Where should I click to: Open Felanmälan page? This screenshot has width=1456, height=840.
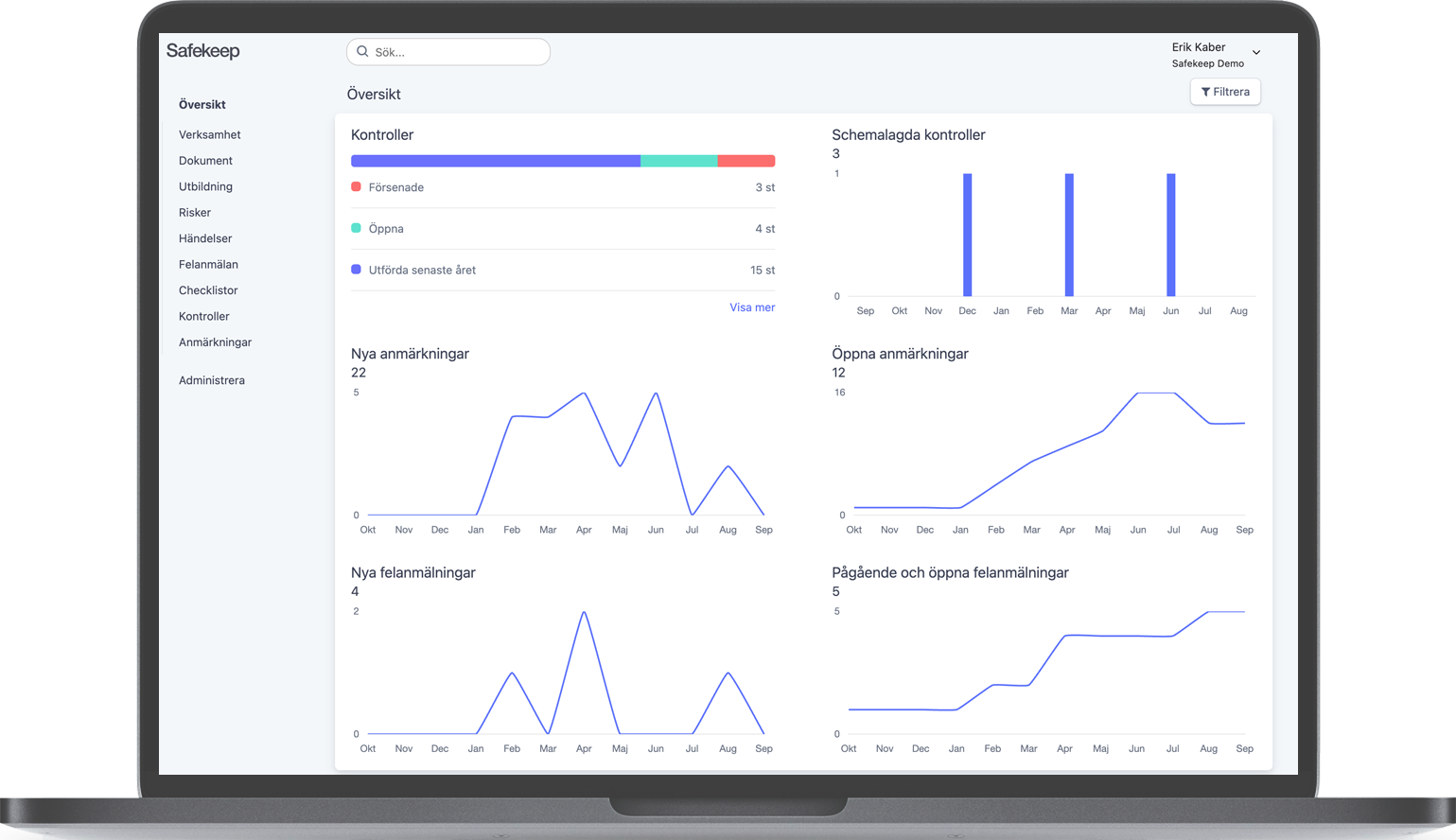tap(208, 265)
